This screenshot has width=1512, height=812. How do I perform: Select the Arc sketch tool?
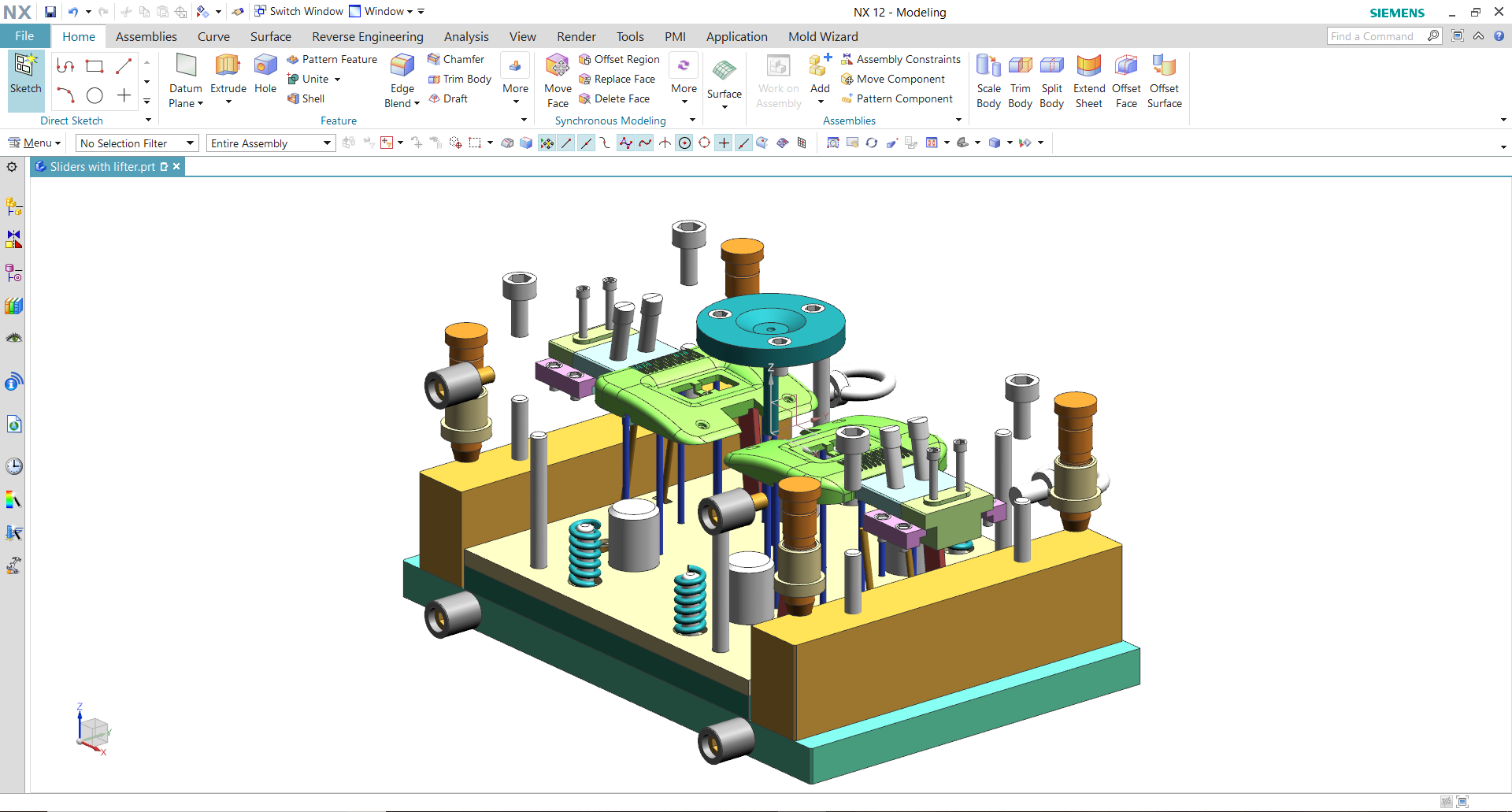65,95
